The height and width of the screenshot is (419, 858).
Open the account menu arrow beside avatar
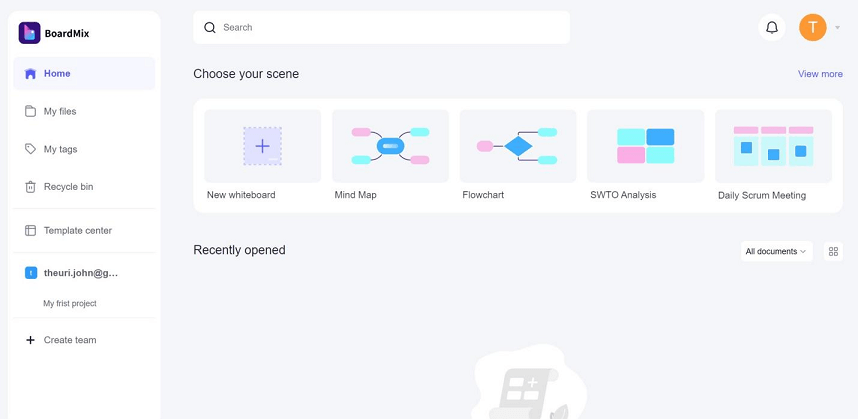pyautogui.click(x=837, y=27)
